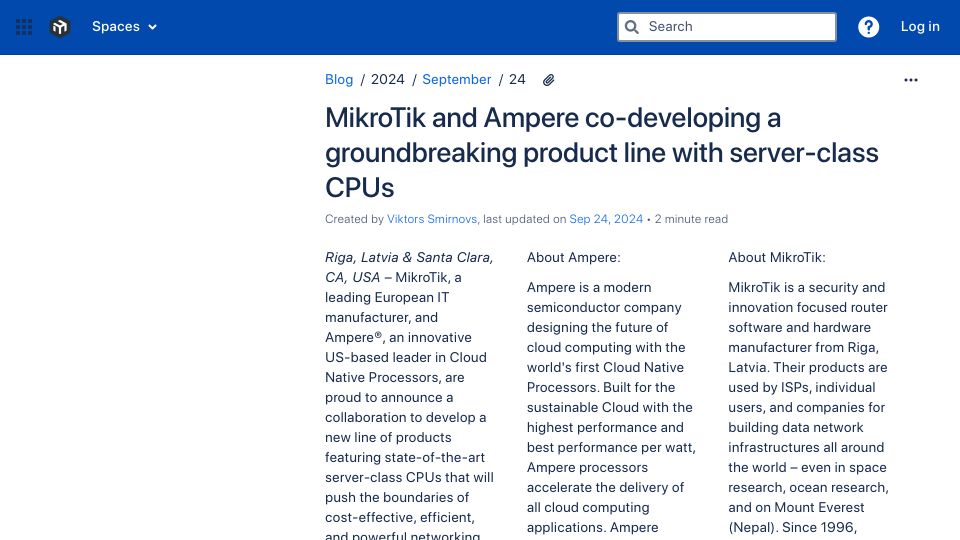Open the Blog breadcrumb link
This screenshot has width=960, height=540.
(339, 80)
